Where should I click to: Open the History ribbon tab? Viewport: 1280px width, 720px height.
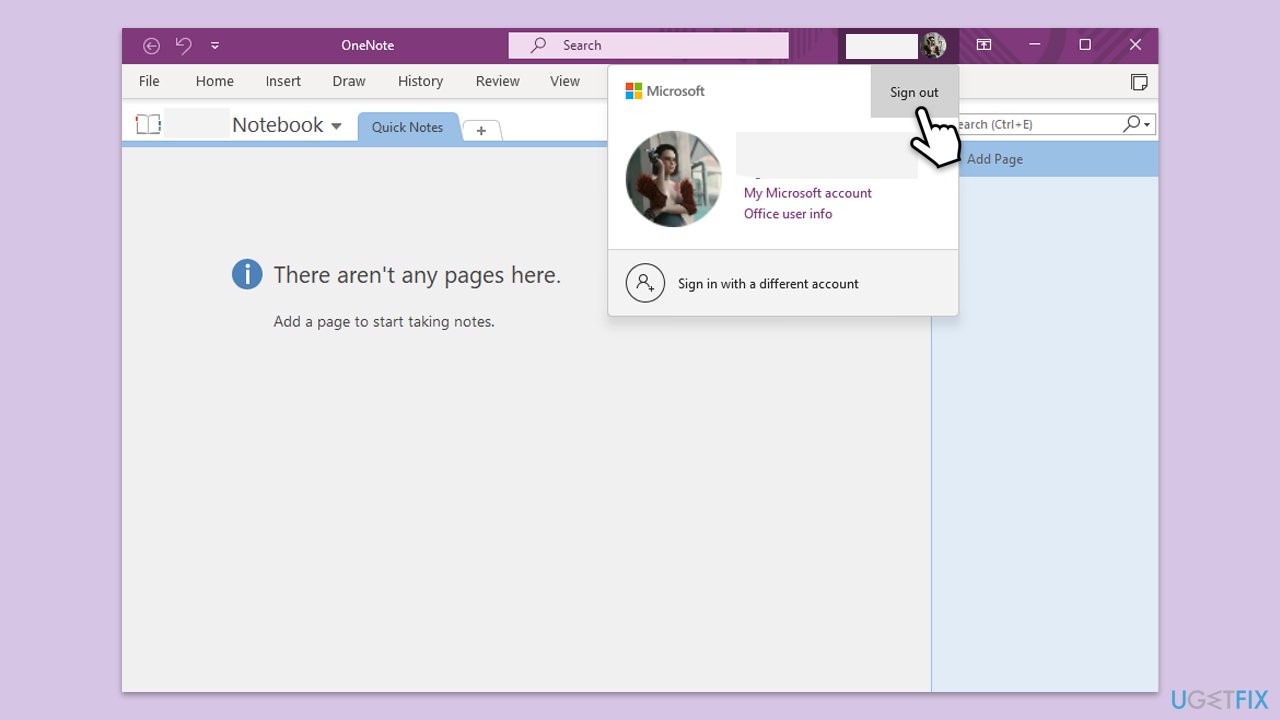coord(420,81)
